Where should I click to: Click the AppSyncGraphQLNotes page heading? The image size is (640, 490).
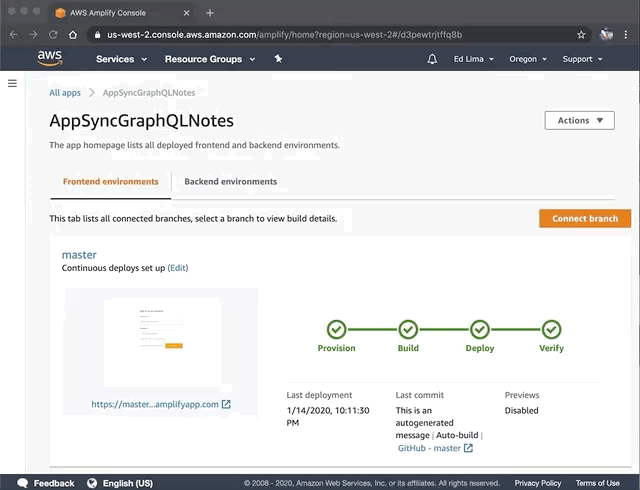click(142, 121)
